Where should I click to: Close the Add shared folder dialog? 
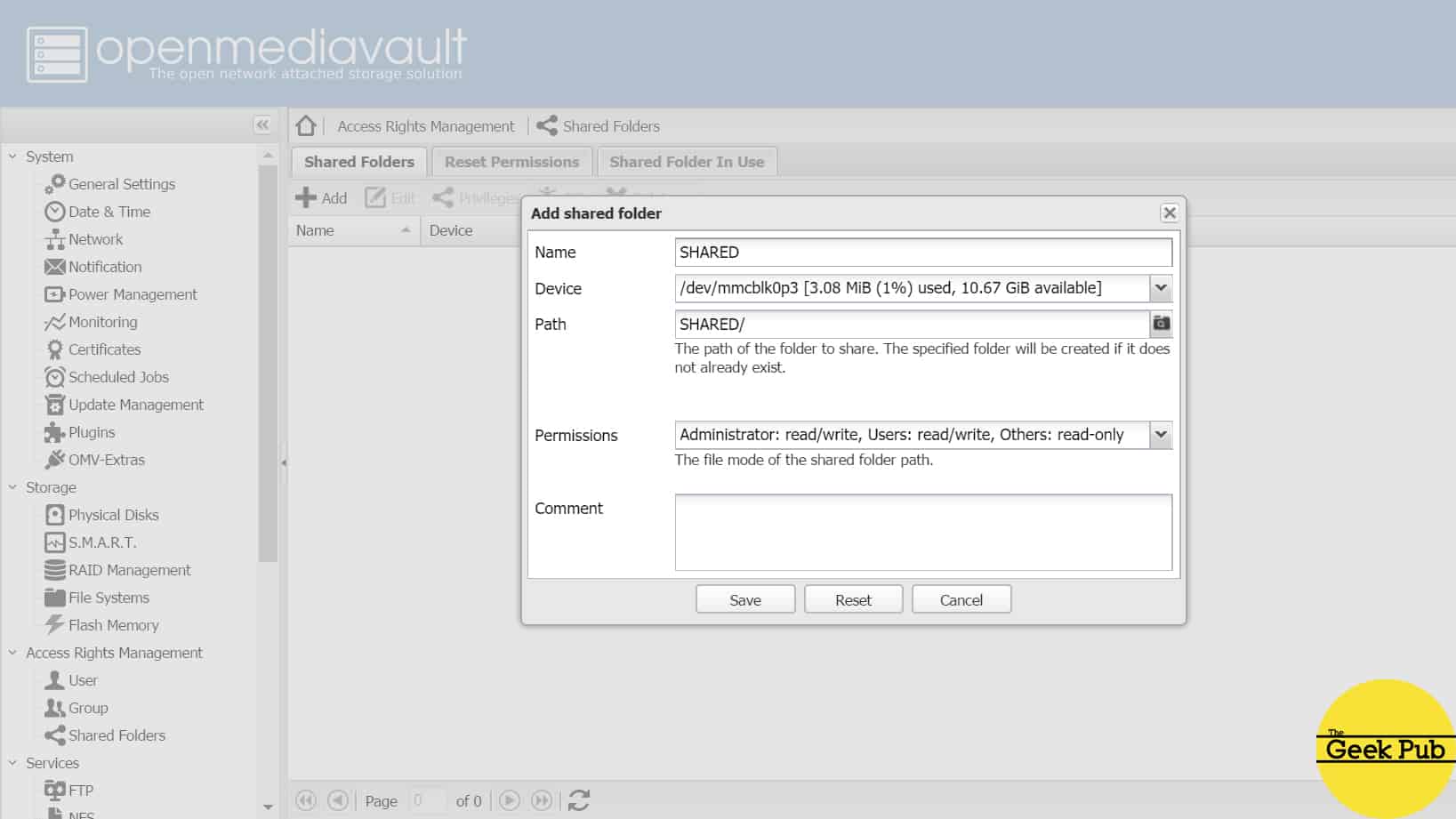coord(1170,213)
